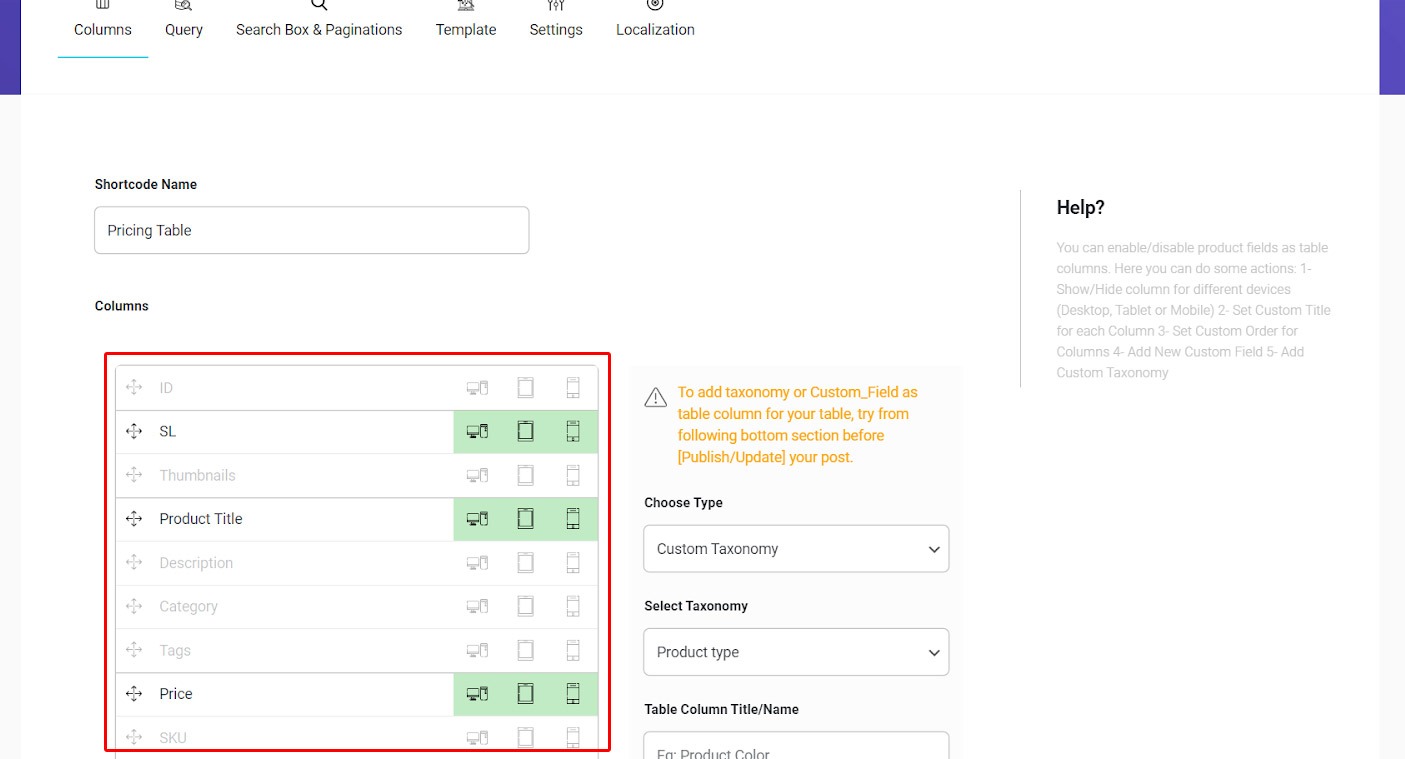The height and width of the screenshot is (759, 1405).
Task: Enable tablet visibility for SKU column
Action: tap(525, 737)
